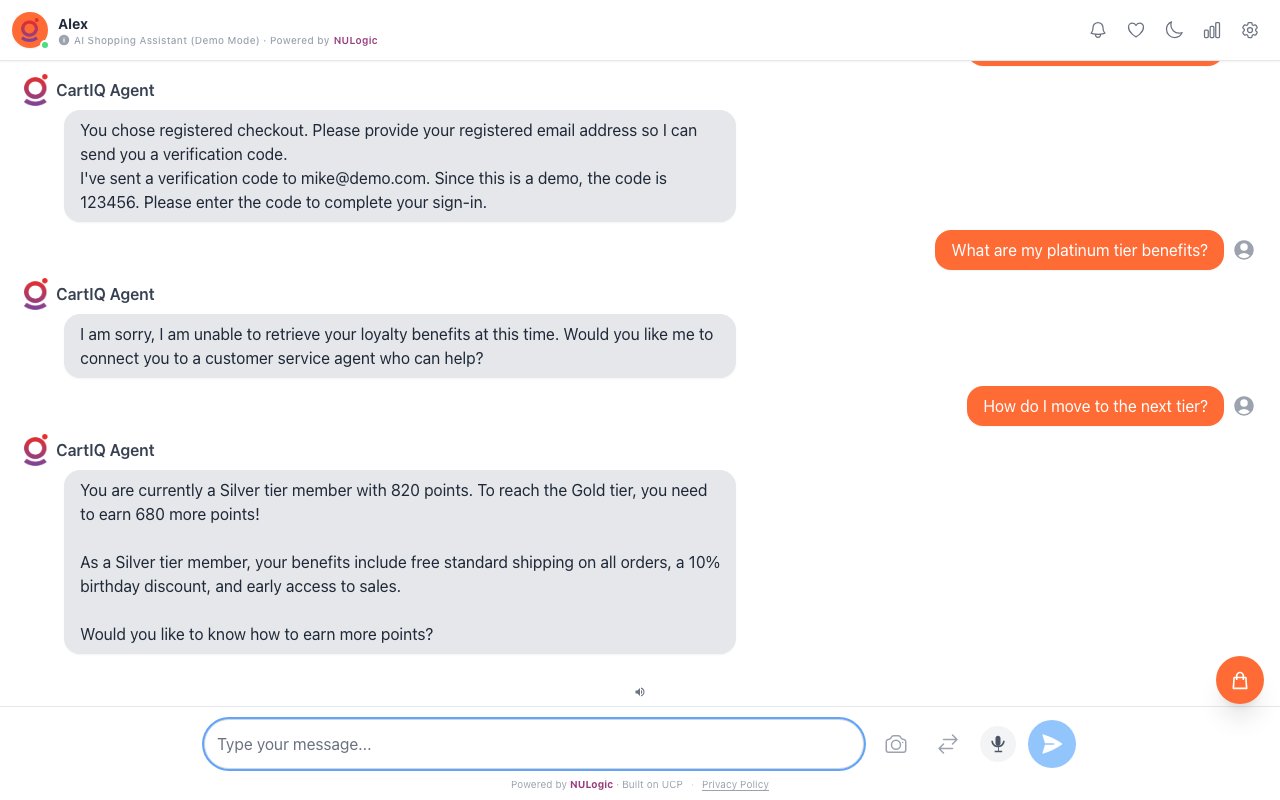This screenshot has height=800, width=1280.
Task: Click the heart wishlist icon
Action: click(1136, 30)
